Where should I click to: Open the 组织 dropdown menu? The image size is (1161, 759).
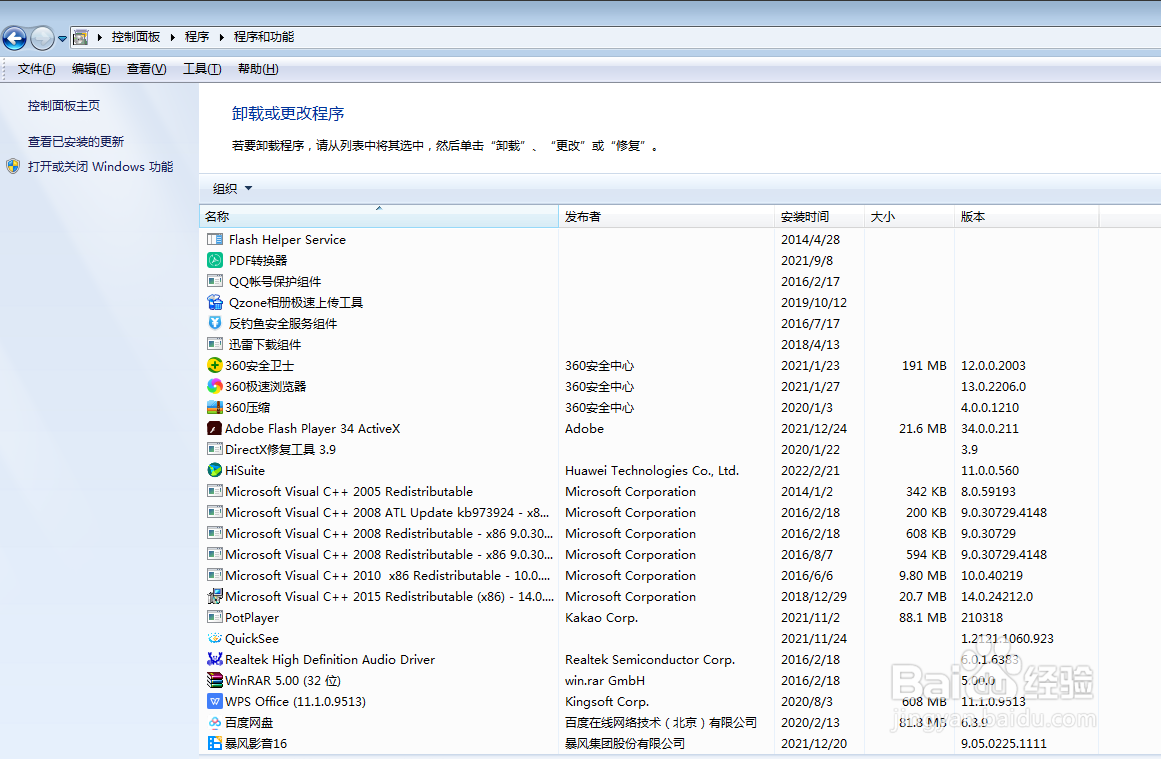232,188
